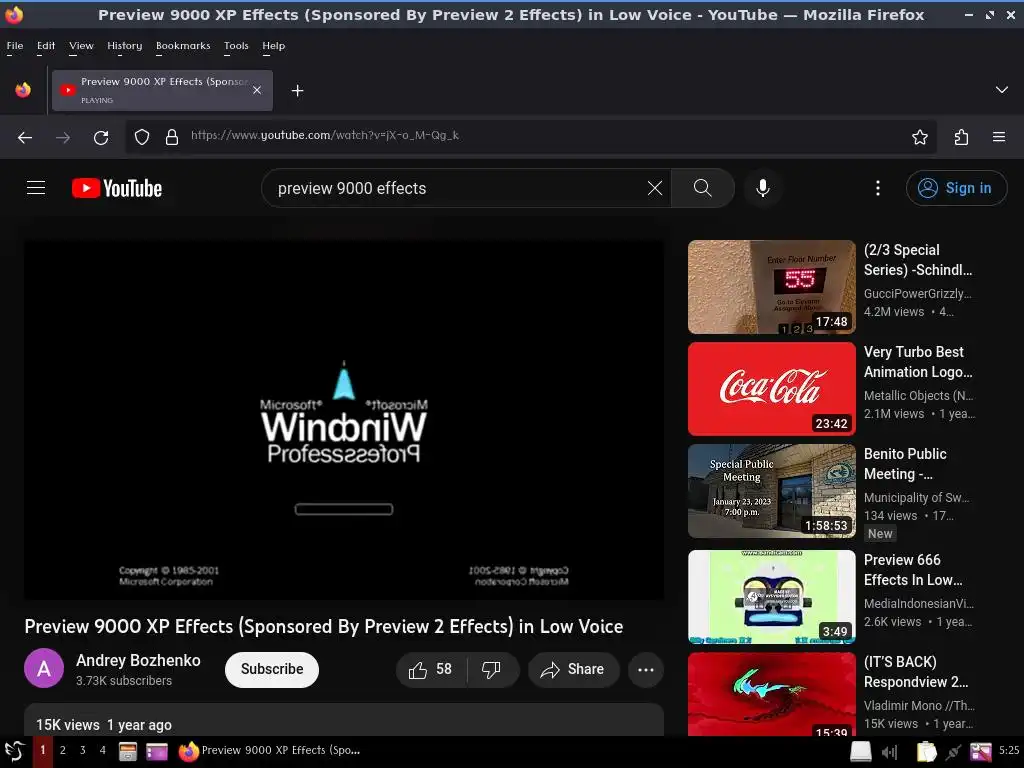Viewport: 1024px width, 768px height.
Task: Open the History menu
Action: (124, 46)
